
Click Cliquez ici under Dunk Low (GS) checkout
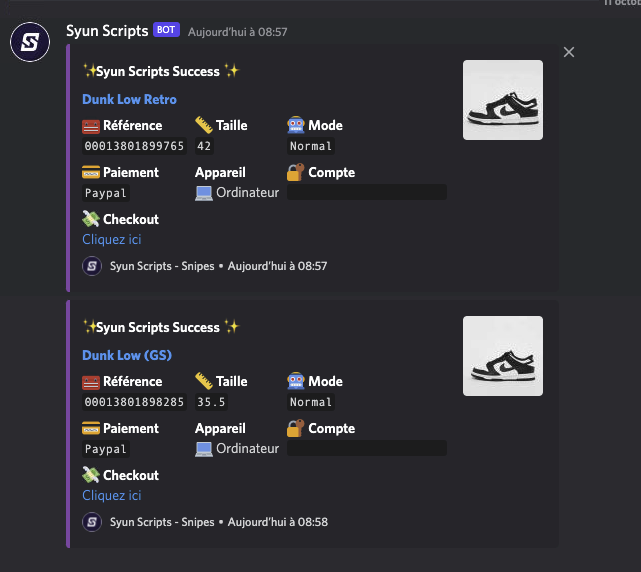click(x=112, y=495)
